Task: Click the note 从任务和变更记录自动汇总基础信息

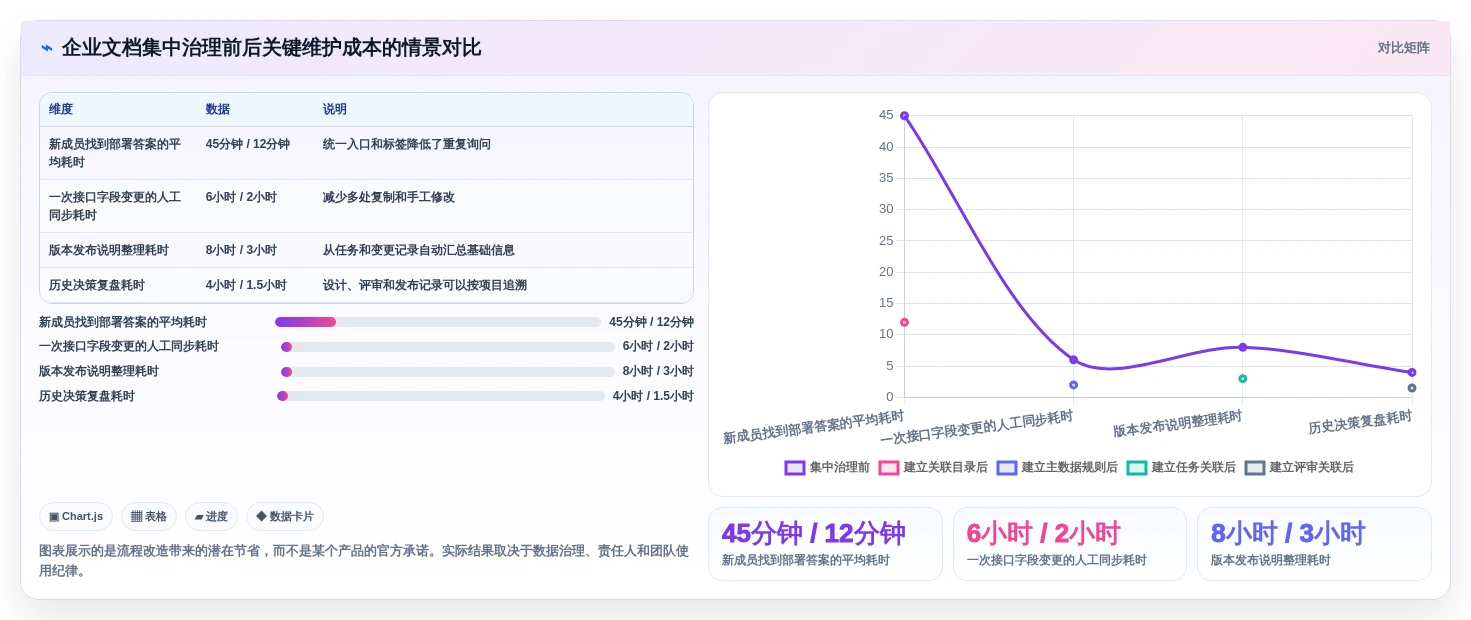Action: pos(419,250)
